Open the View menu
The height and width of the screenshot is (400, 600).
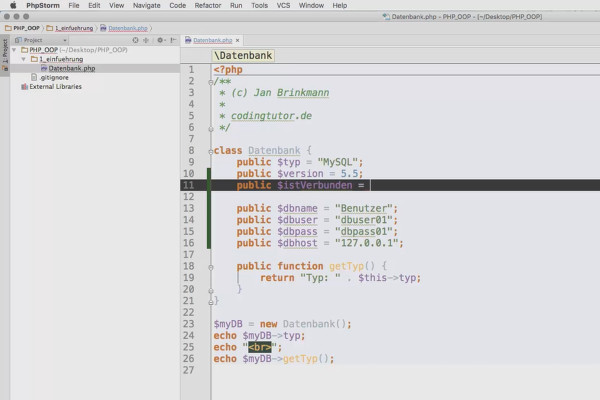pos(116,5)
